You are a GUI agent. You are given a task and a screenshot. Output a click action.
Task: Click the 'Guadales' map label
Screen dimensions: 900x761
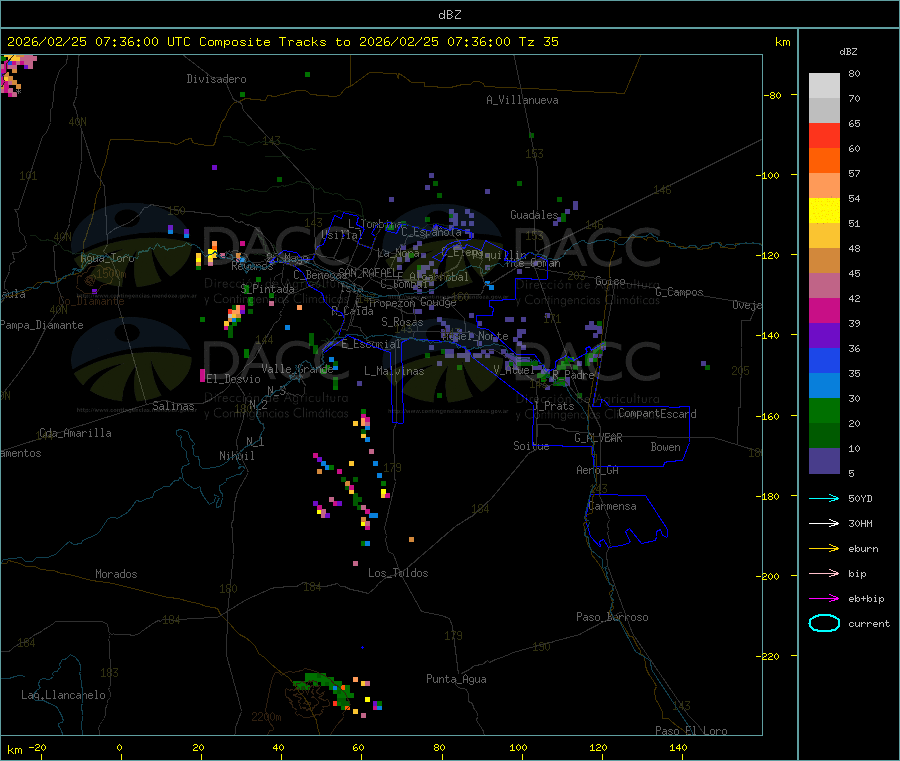[534, 215]
